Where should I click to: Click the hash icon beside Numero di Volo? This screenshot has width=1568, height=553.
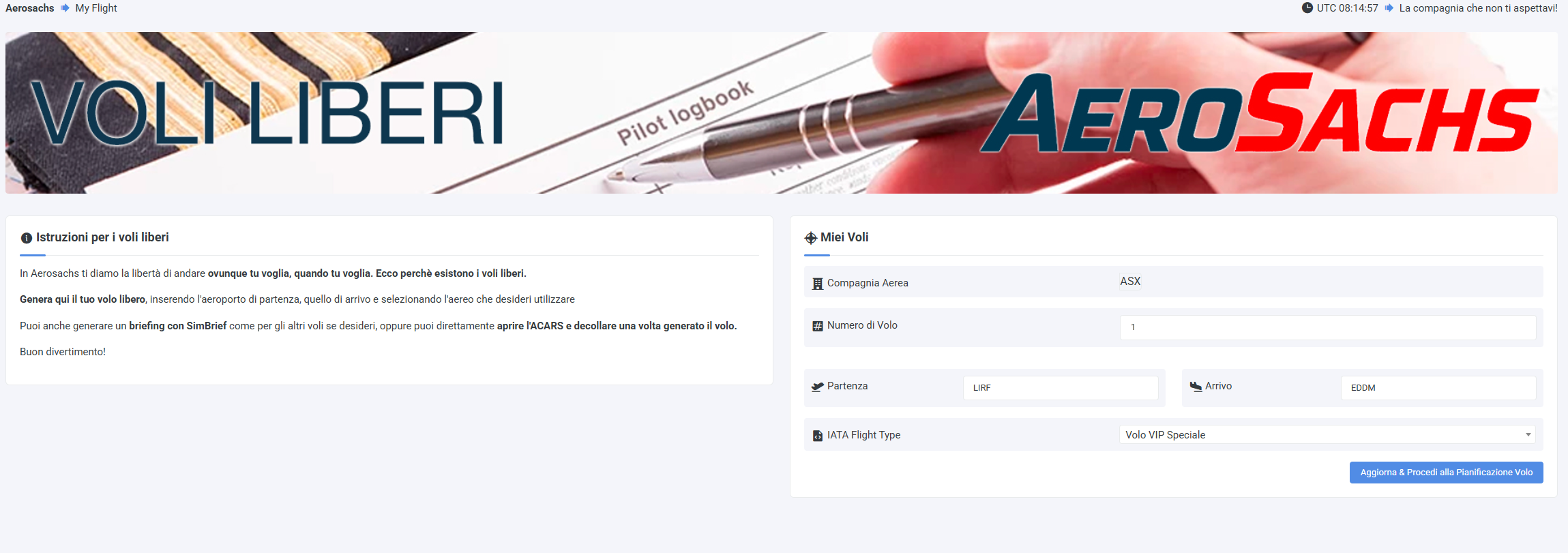pos(818,326)
